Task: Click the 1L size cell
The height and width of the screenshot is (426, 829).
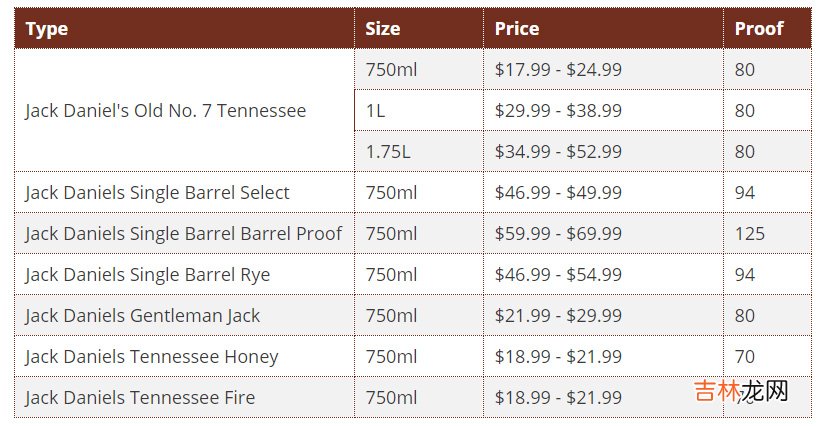Action: click(x=375, y=111)
